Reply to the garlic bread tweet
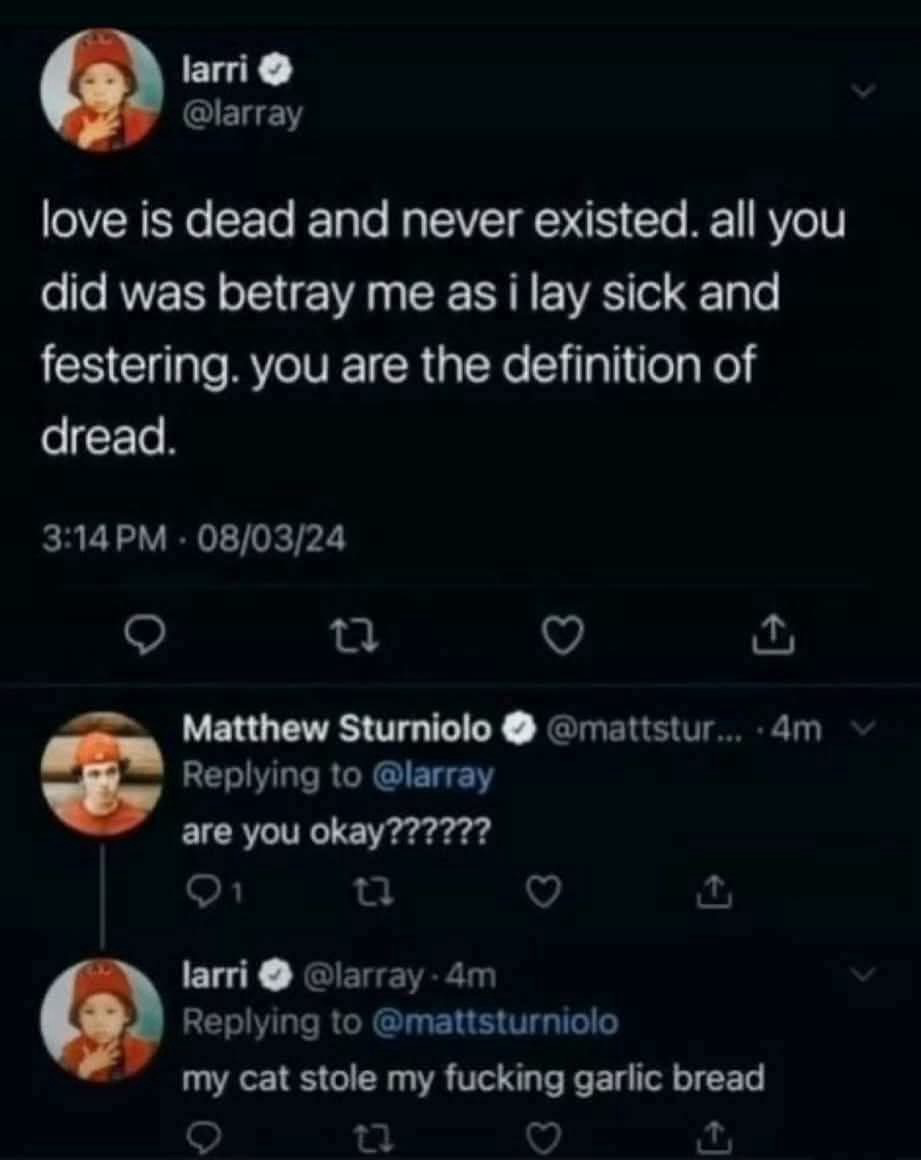Viewport: 921px width, 1160px height. tap(203, 1137)
